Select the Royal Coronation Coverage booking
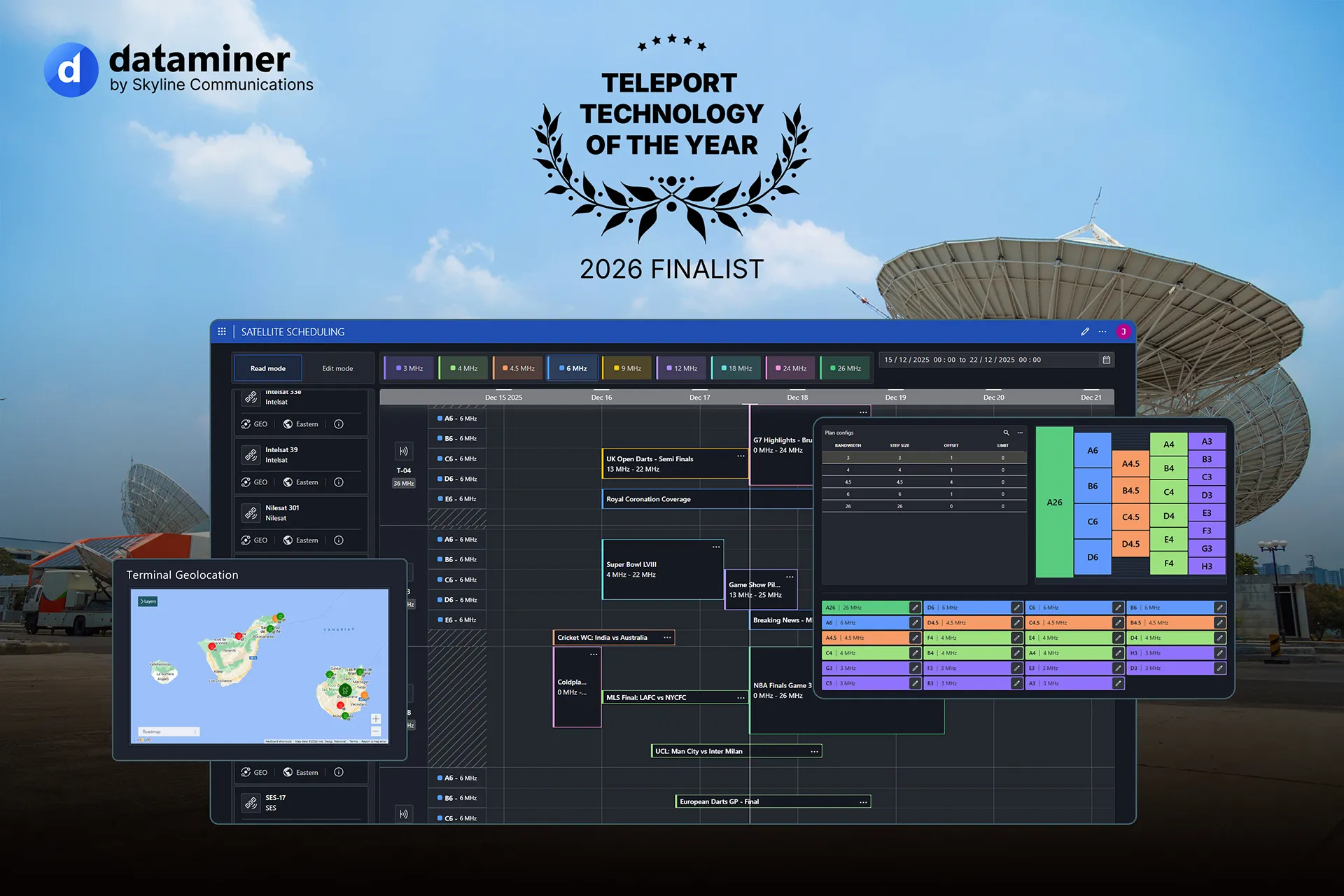 [707, 499]
